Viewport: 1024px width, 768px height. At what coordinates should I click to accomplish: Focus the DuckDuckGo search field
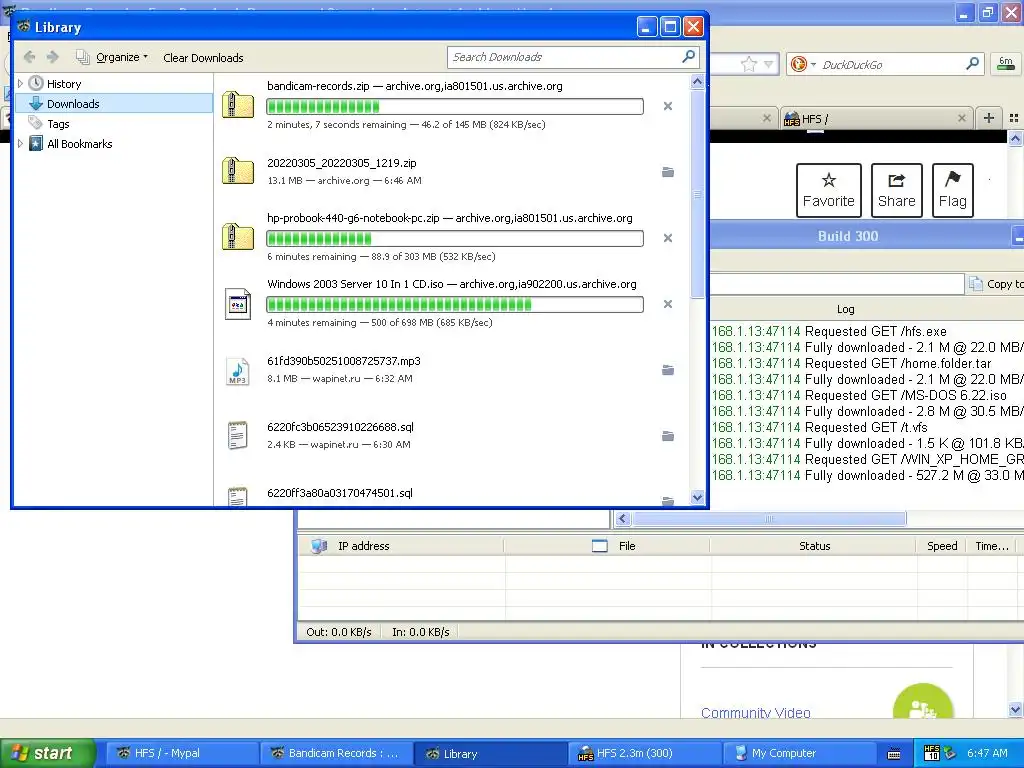click(891, 64)
